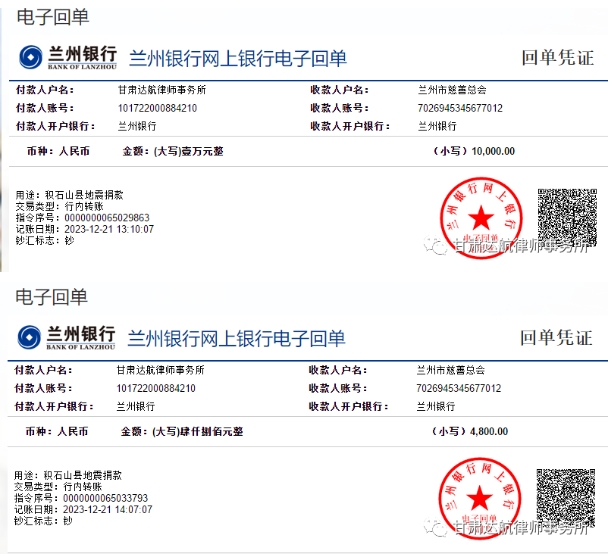Image resolution: width=612 pixels, height=557 pixels.
Task: Click the 钞汇标志 line on the 4,800.00 receipt
Action: (x=43, y=521)
